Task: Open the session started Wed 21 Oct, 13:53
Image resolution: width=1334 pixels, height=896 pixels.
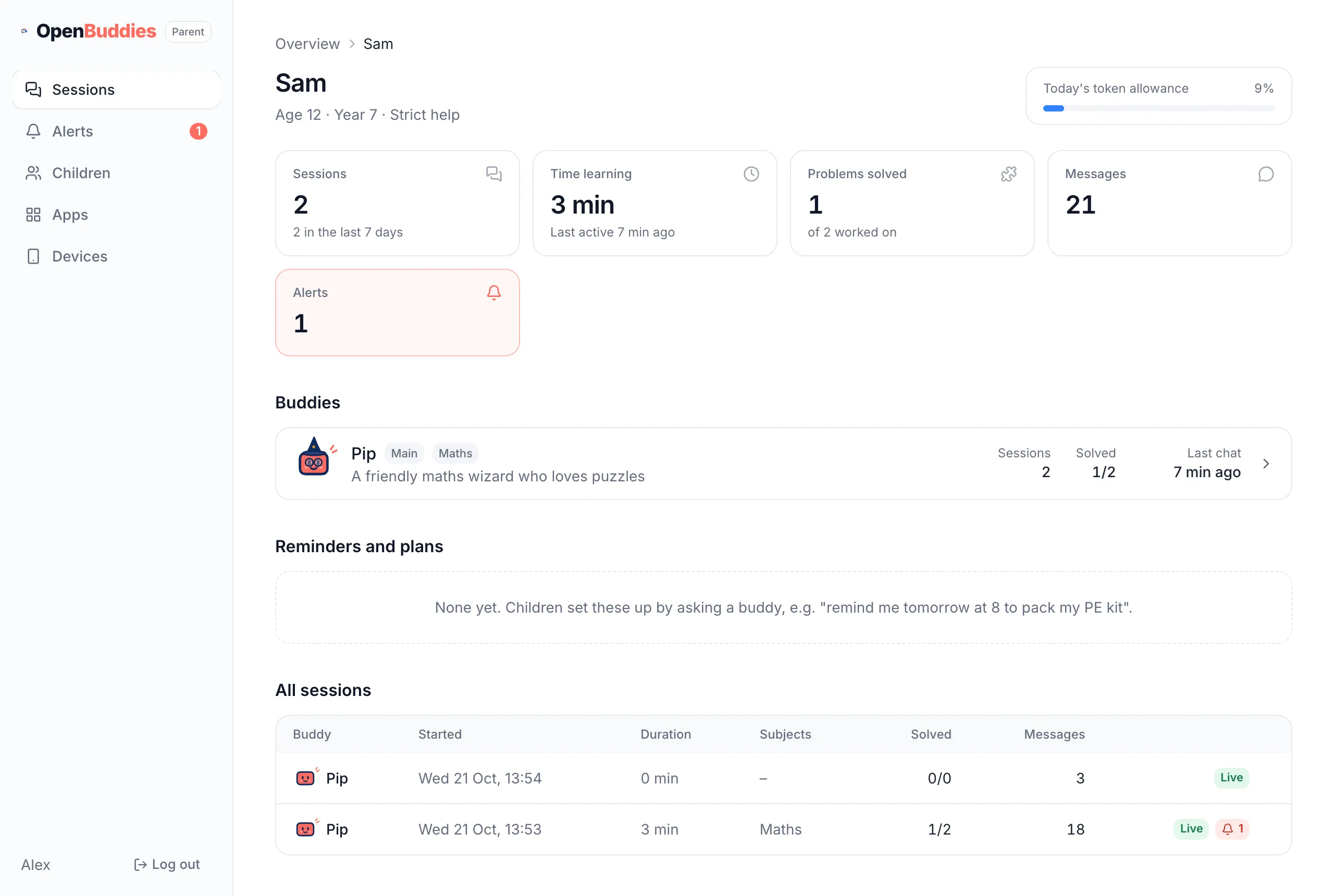Action: point(783,829)
